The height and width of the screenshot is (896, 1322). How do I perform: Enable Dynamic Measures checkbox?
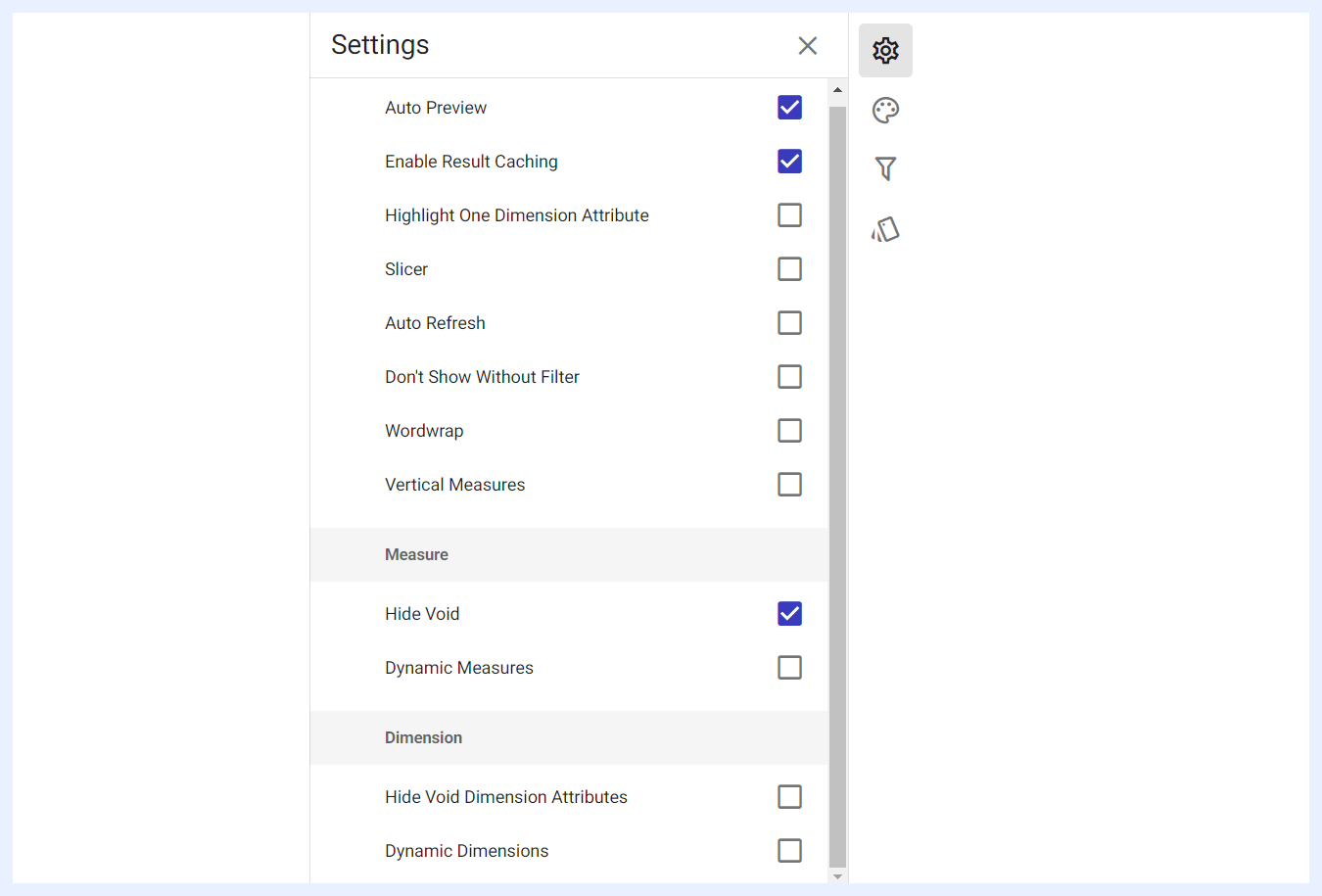pyautogui.click(x=789, y=668)
